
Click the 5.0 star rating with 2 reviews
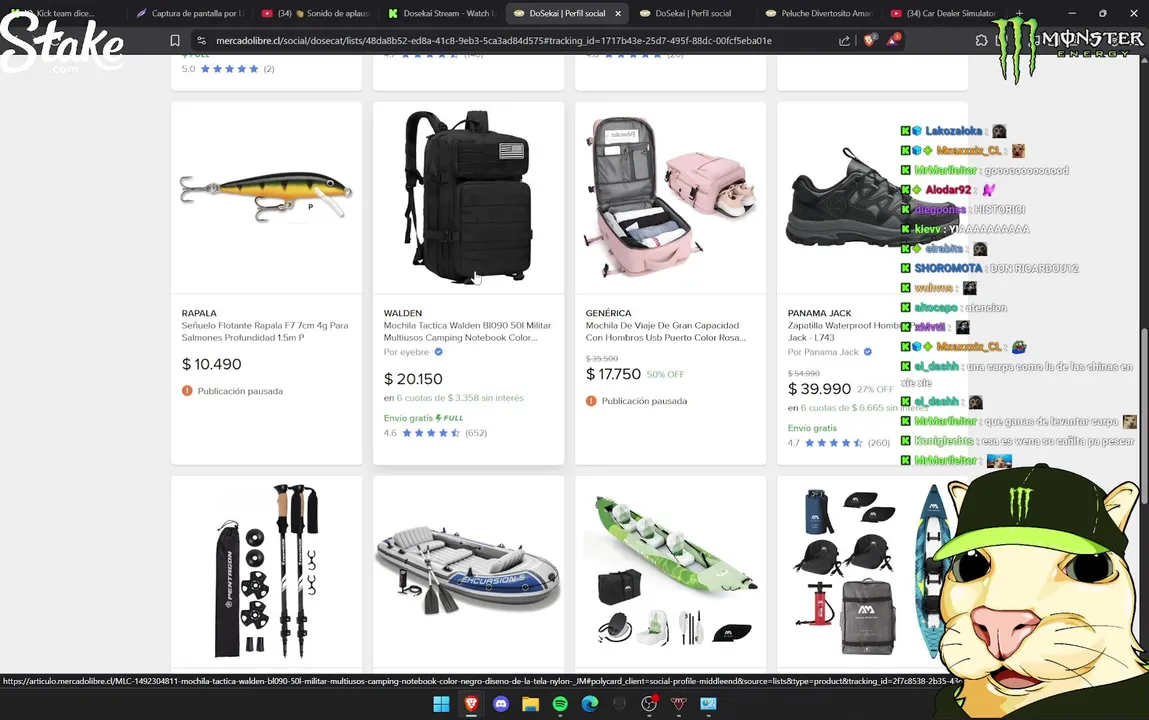pos(228,69)
